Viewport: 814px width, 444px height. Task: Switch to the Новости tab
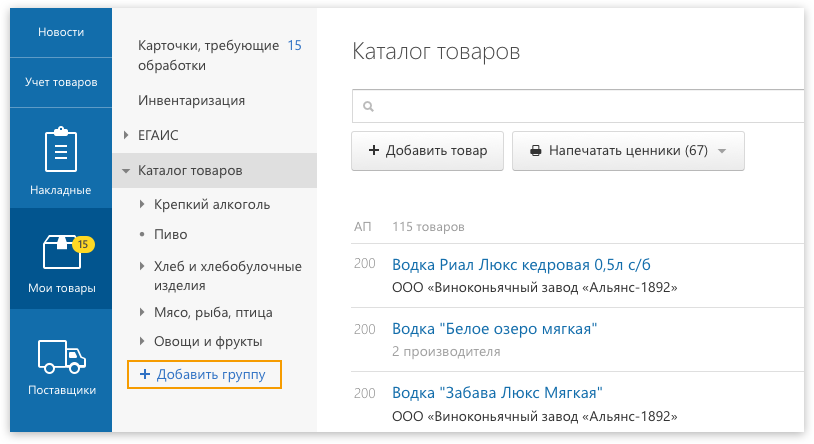click(x=61, y=32)
